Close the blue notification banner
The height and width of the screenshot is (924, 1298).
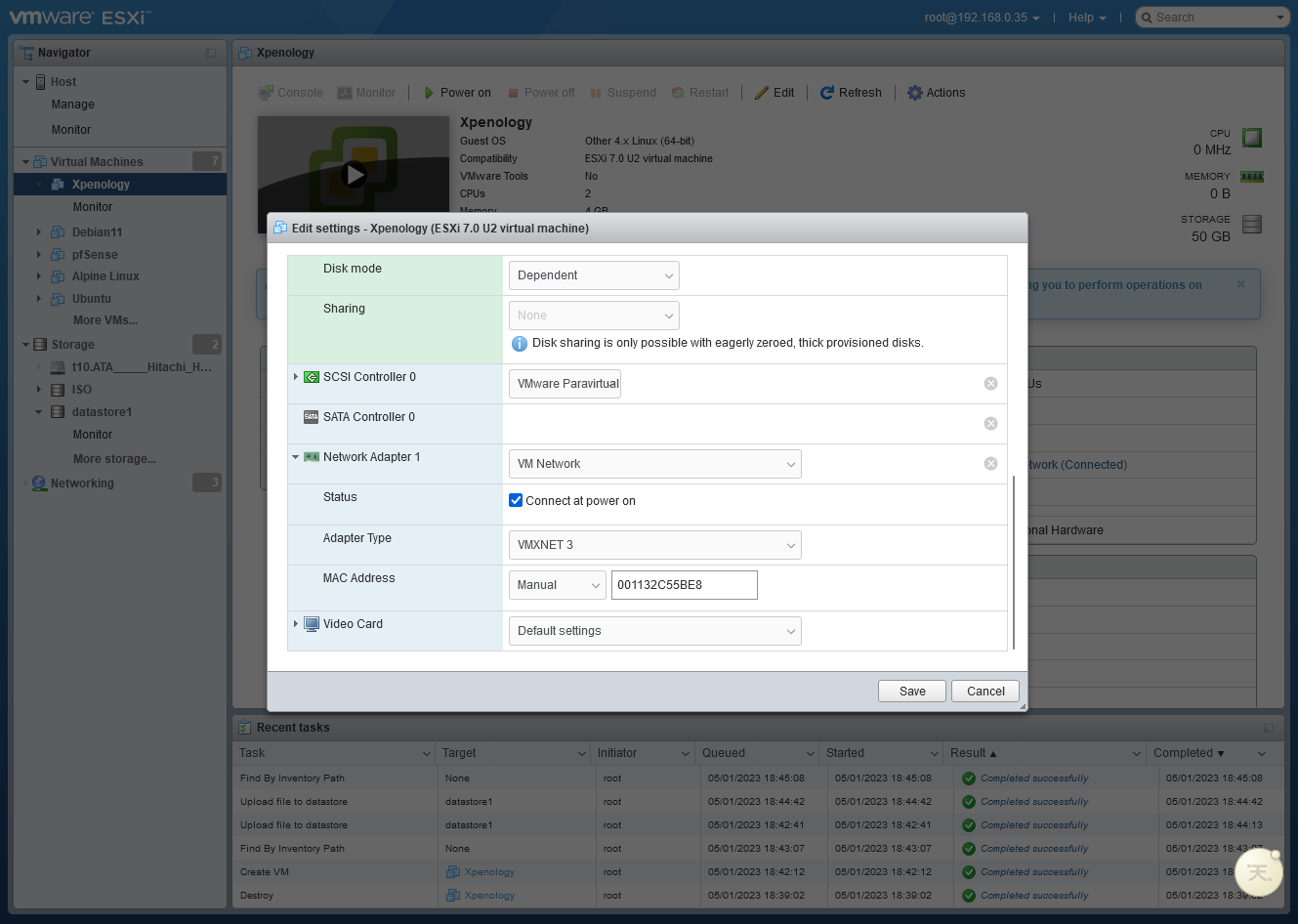point(1240,285)
